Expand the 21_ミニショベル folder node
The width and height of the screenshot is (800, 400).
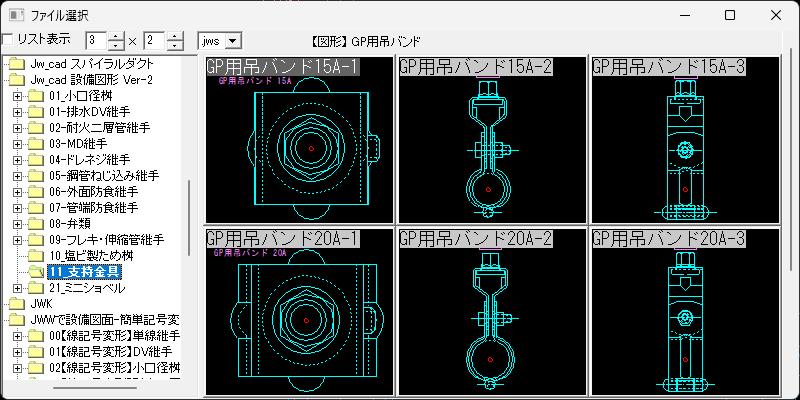coord(17,288)
